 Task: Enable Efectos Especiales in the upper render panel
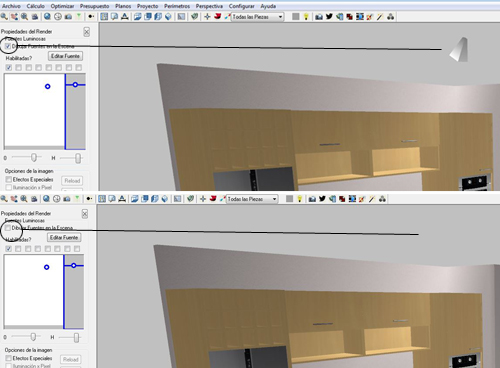point(9,179)
